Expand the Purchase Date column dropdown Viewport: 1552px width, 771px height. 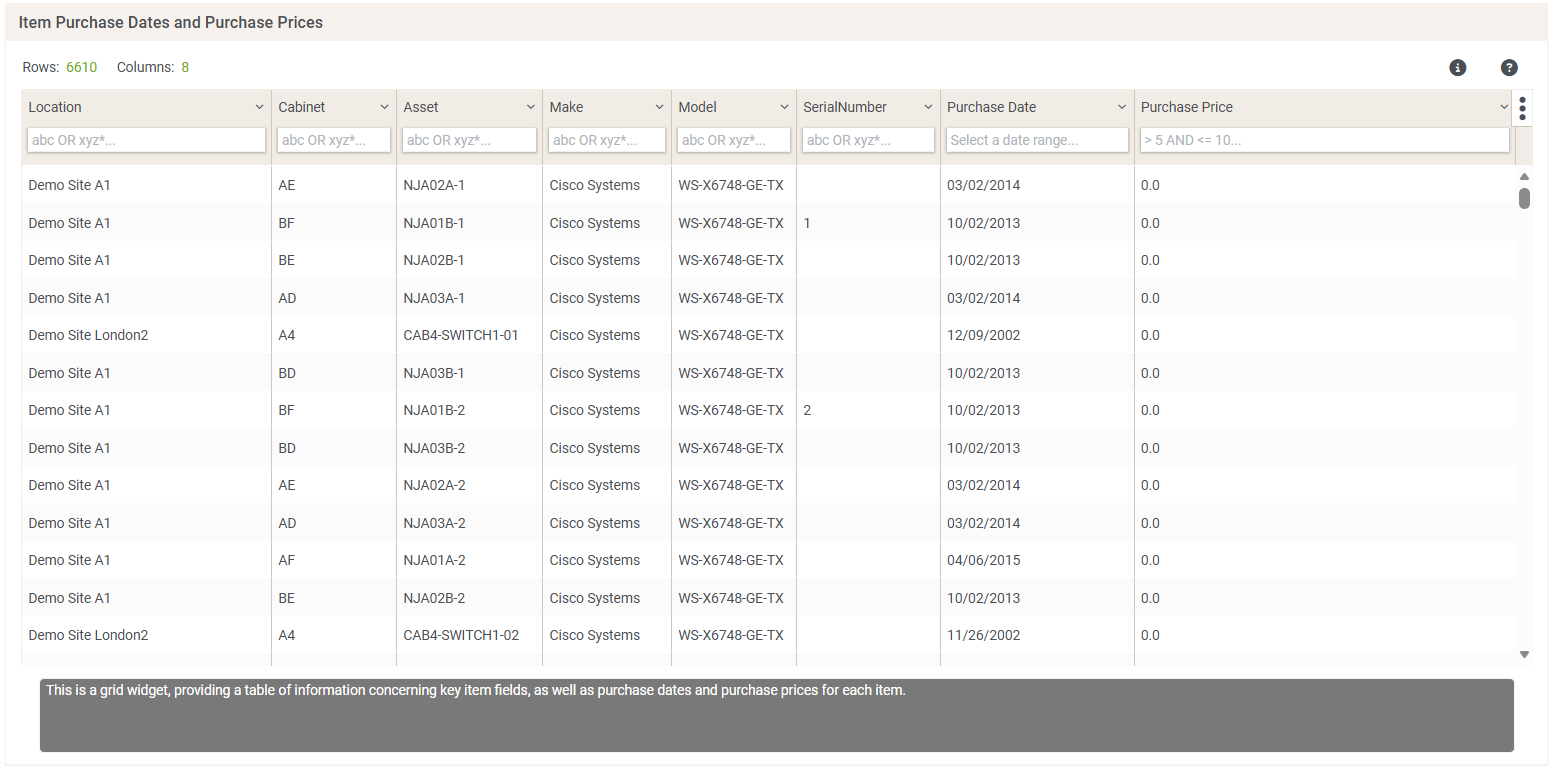(1122, 107)
